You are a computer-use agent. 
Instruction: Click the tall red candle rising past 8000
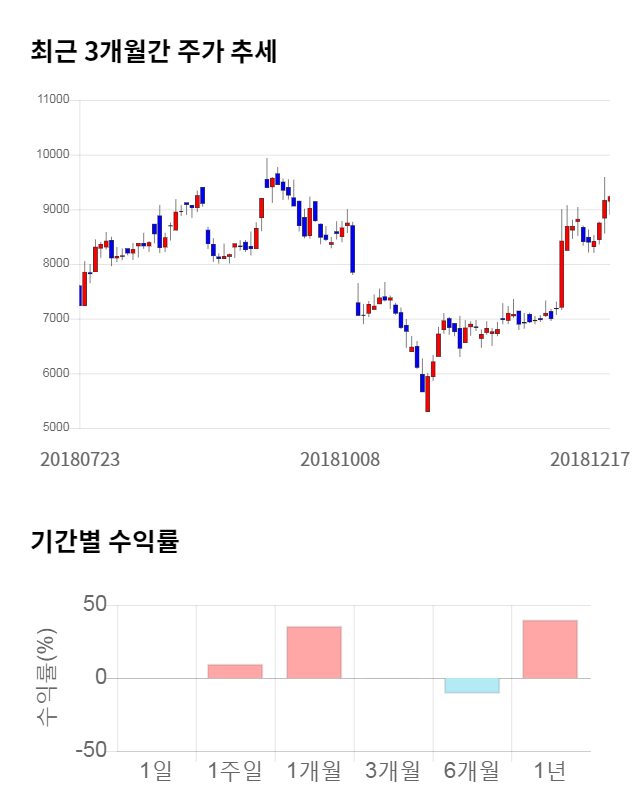pos(562,274)
